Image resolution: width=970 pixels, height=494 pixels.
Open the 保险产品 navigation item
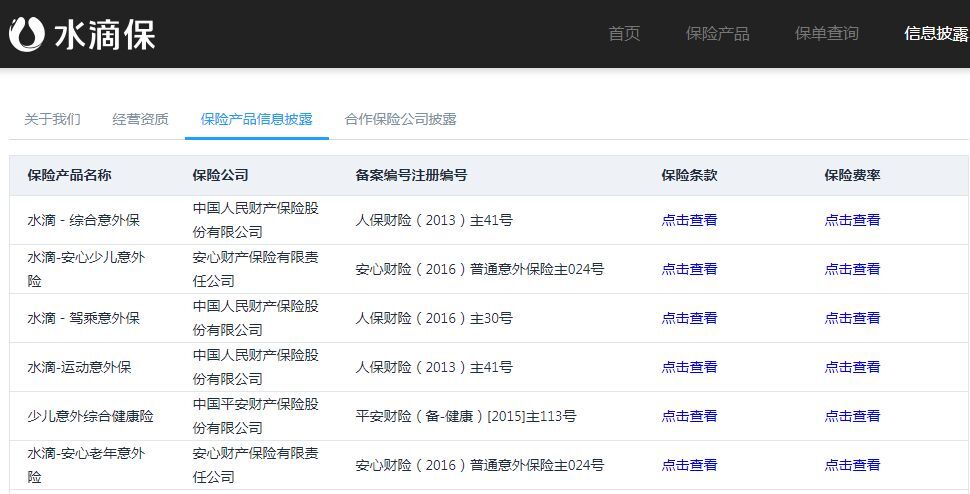click(718, 33)
